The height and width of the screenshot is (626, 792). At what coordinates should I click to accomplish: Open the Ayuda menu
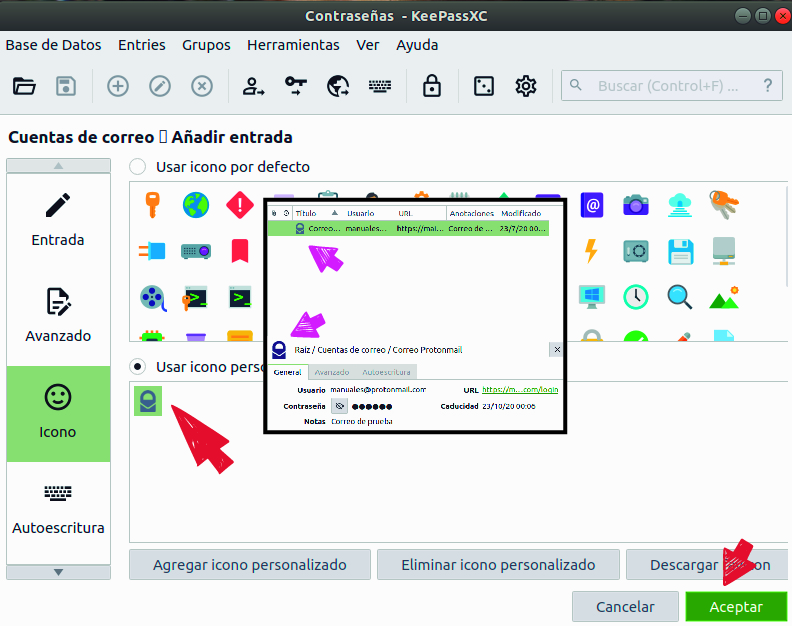click(x=417, y=45)
